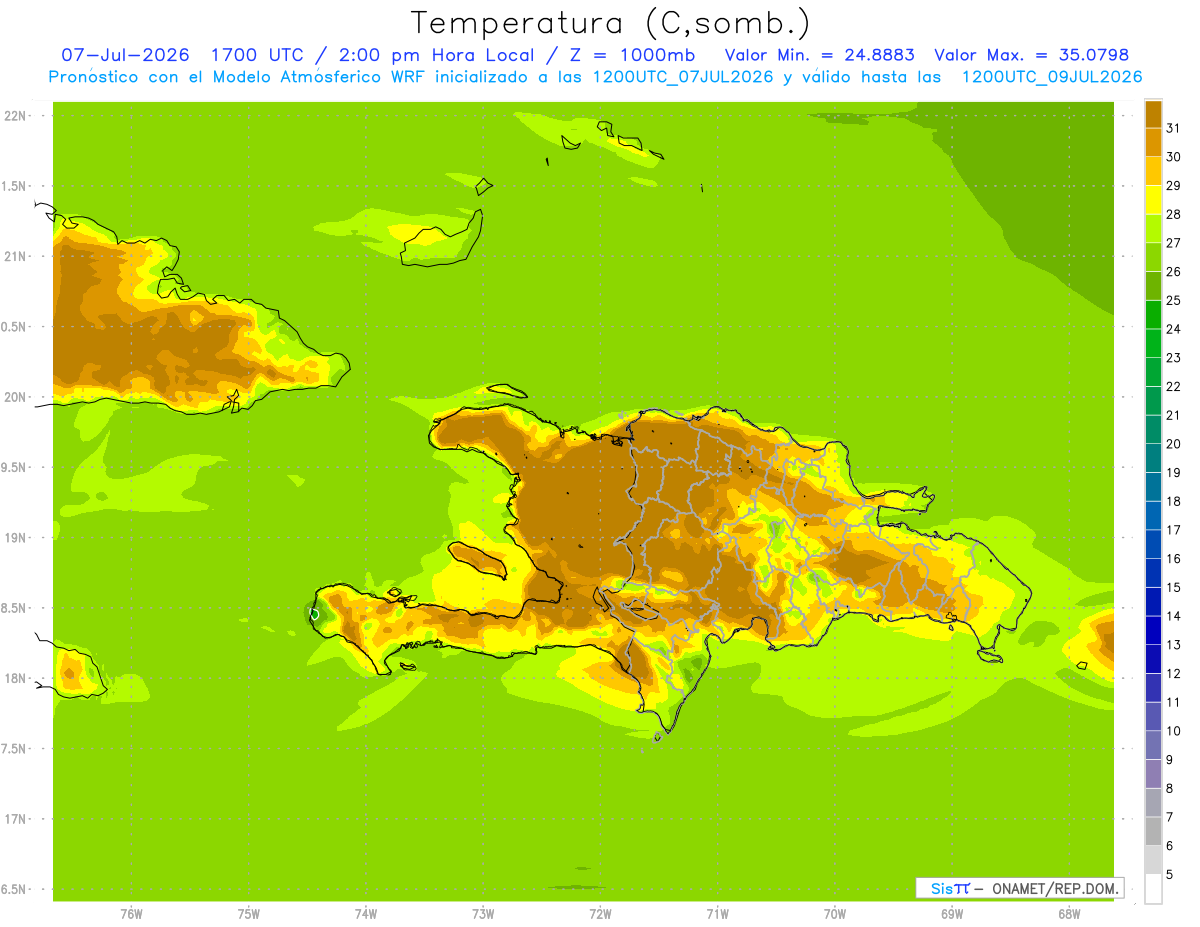The width and height of the screenshot is (1200, 927).
Task: Click the colorbar label '31'
Action: (1174, 128)
